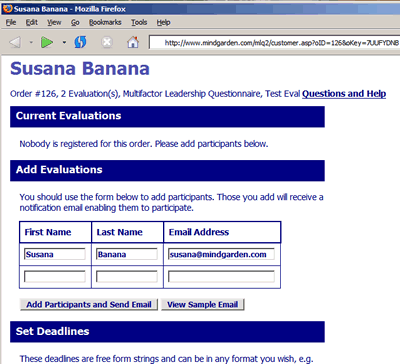The width and height of the screenshot is (400, 364).
Task: Click the 'Order #126, 2 Evaluation(s)' text
Action: [65, 94]
